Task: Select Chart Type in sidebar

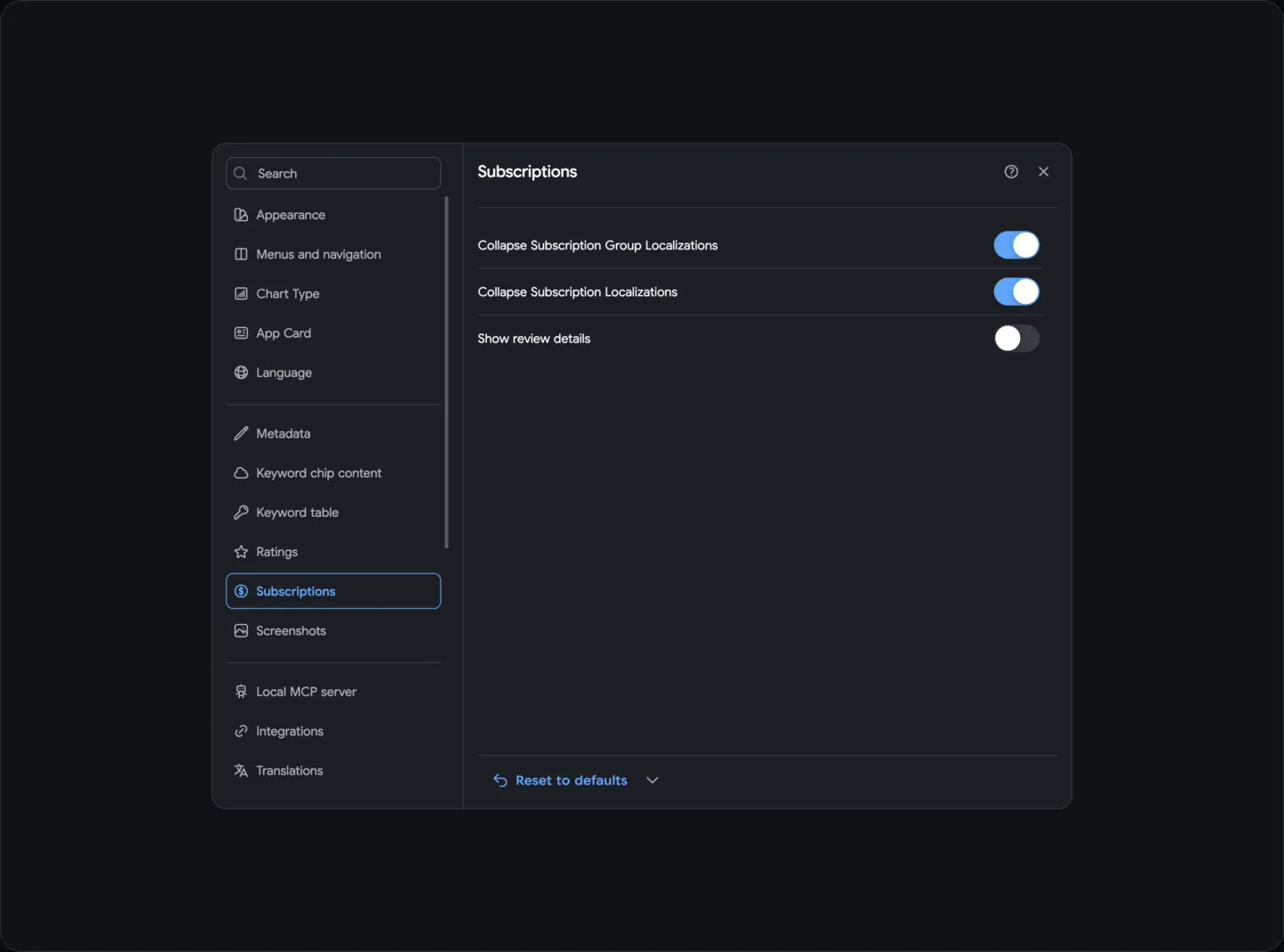Action: coord(333,293)
